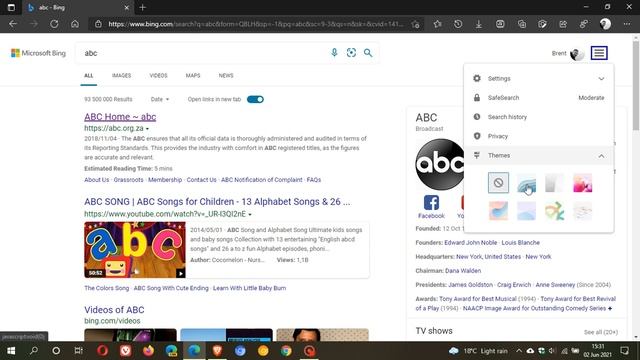Screen dimensions: 640x360
Task: Click the browser home icon
Action: 75,24
